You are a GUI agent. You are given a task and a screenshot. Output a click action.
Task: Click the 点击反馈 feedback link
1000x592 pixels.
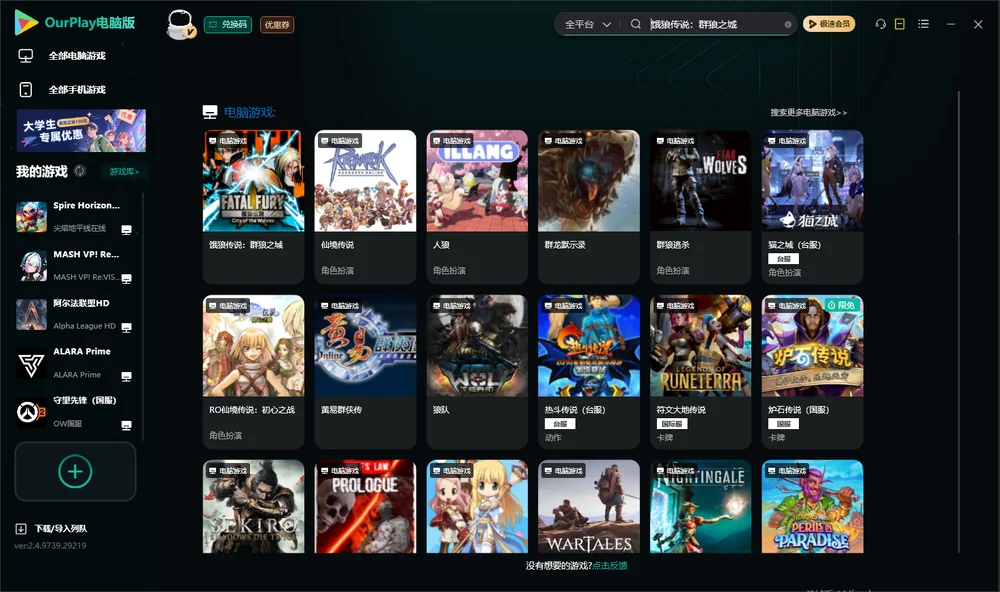(x=610, y=565)
